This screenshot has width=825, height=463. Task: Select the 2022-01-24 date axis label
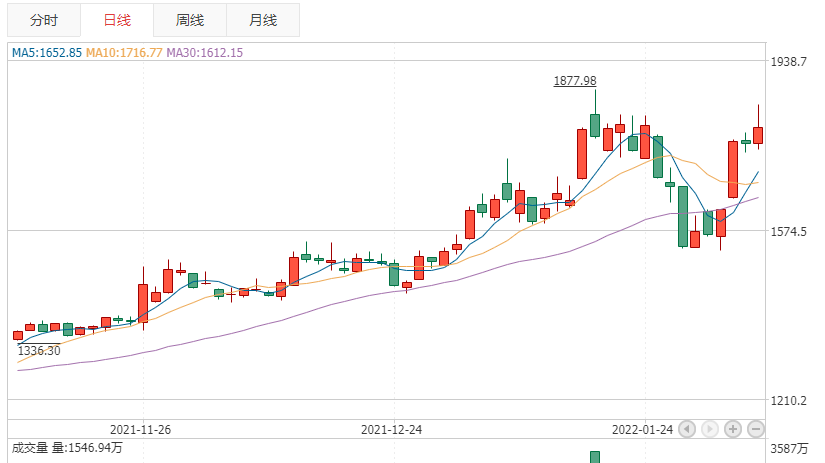point(642,430)
